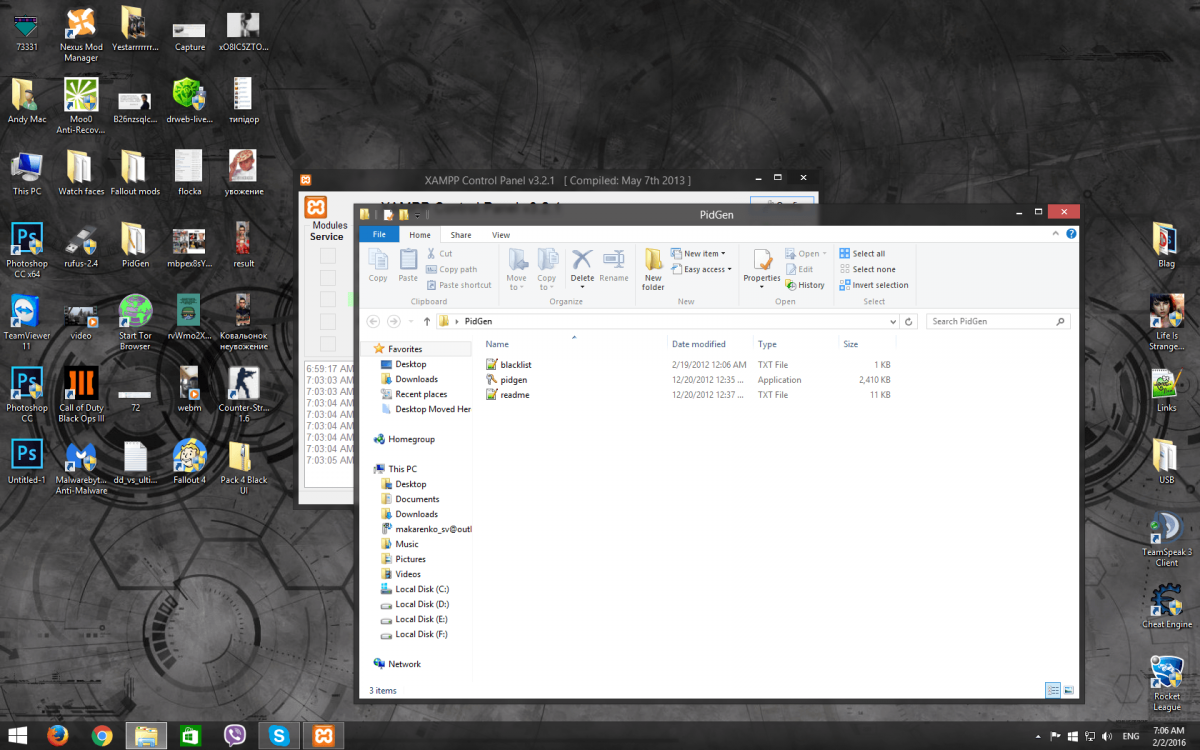The image size is (1200, 750).
Task: Expand the Easy access dropdown
Action: click(707, 269)
